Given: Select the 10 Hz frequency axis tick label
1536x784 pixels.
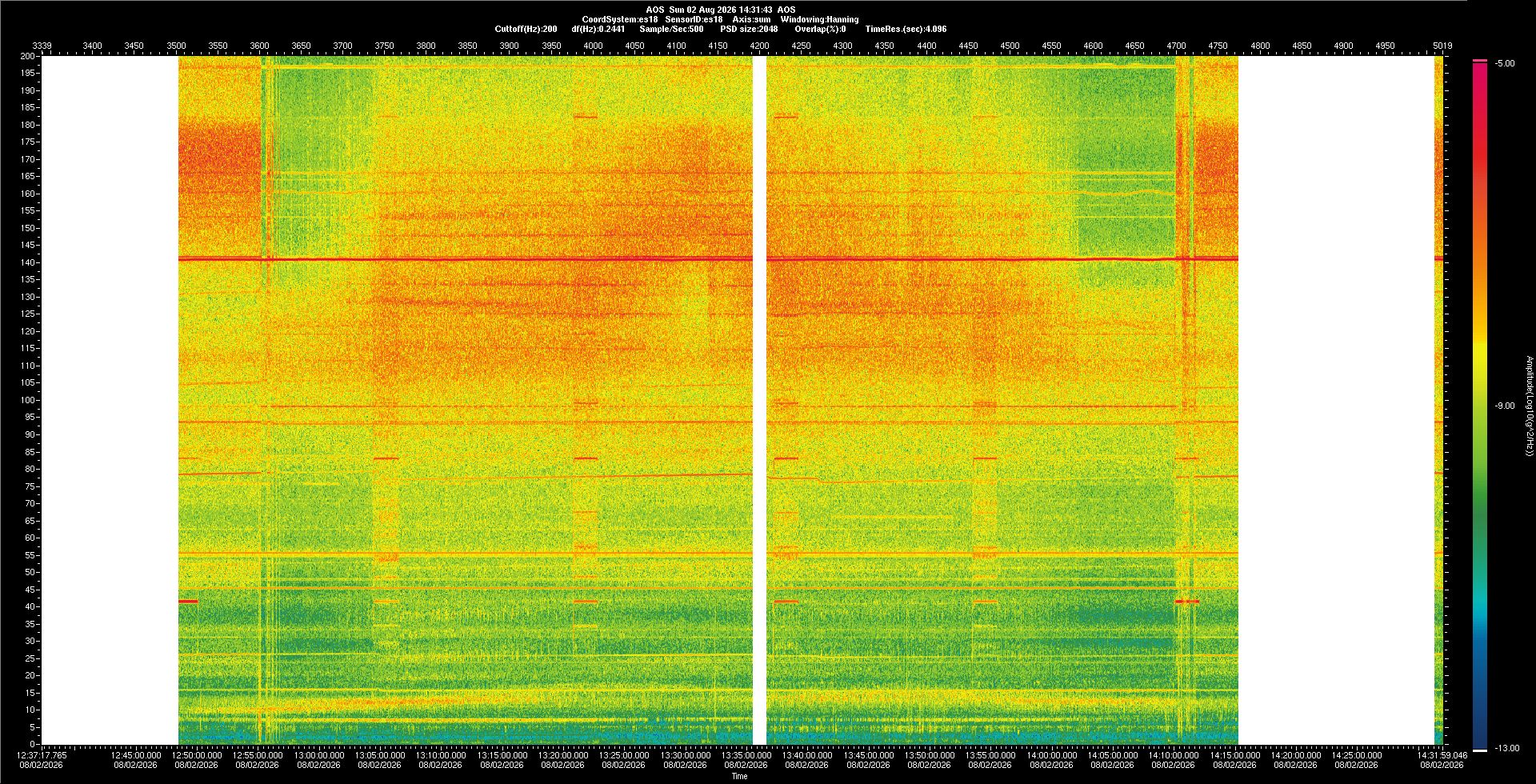Looking at the screenshot, I should coord(30,710).
